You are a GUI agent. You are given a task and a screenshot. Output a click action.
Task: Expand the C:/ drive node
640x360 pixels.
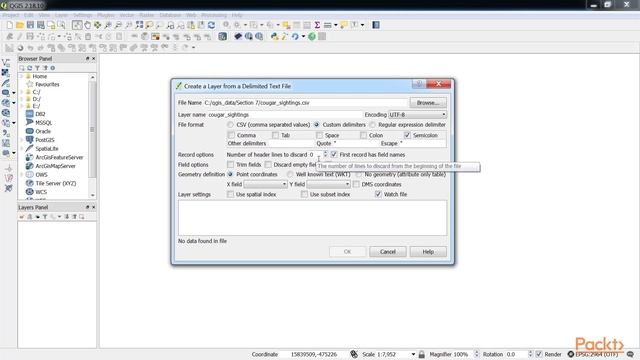coord(22,92)
